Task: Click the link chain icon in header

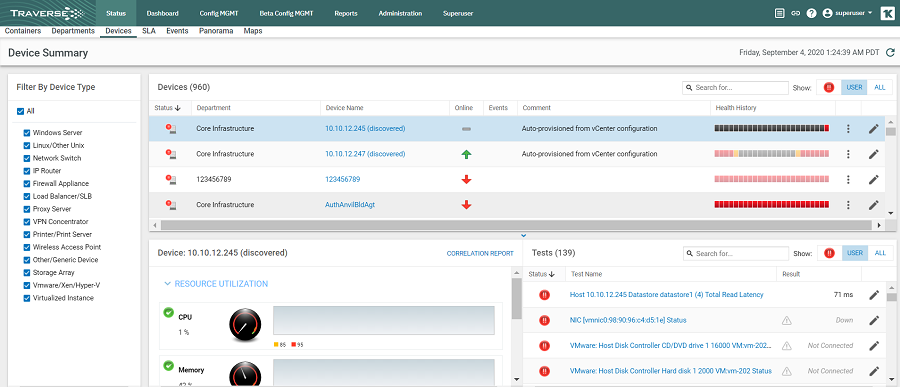Action: click(795, 13)
